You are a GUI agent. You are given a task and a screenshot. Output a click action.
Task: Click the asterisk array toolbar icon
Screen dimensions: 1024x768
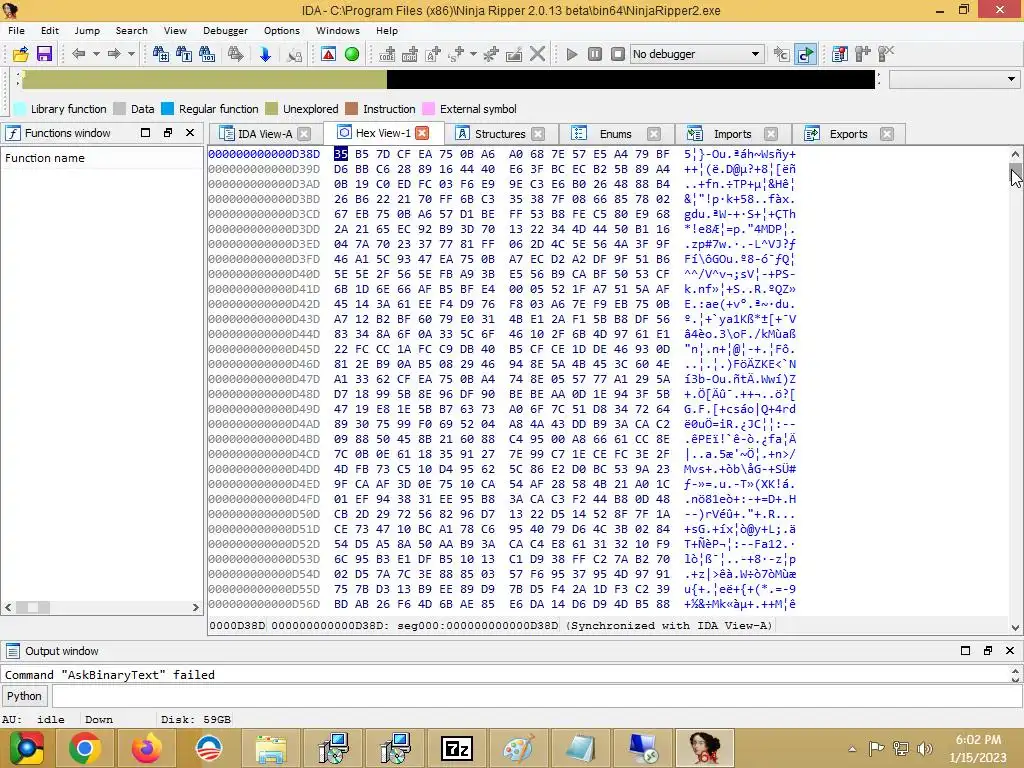(x=491, y=54)
